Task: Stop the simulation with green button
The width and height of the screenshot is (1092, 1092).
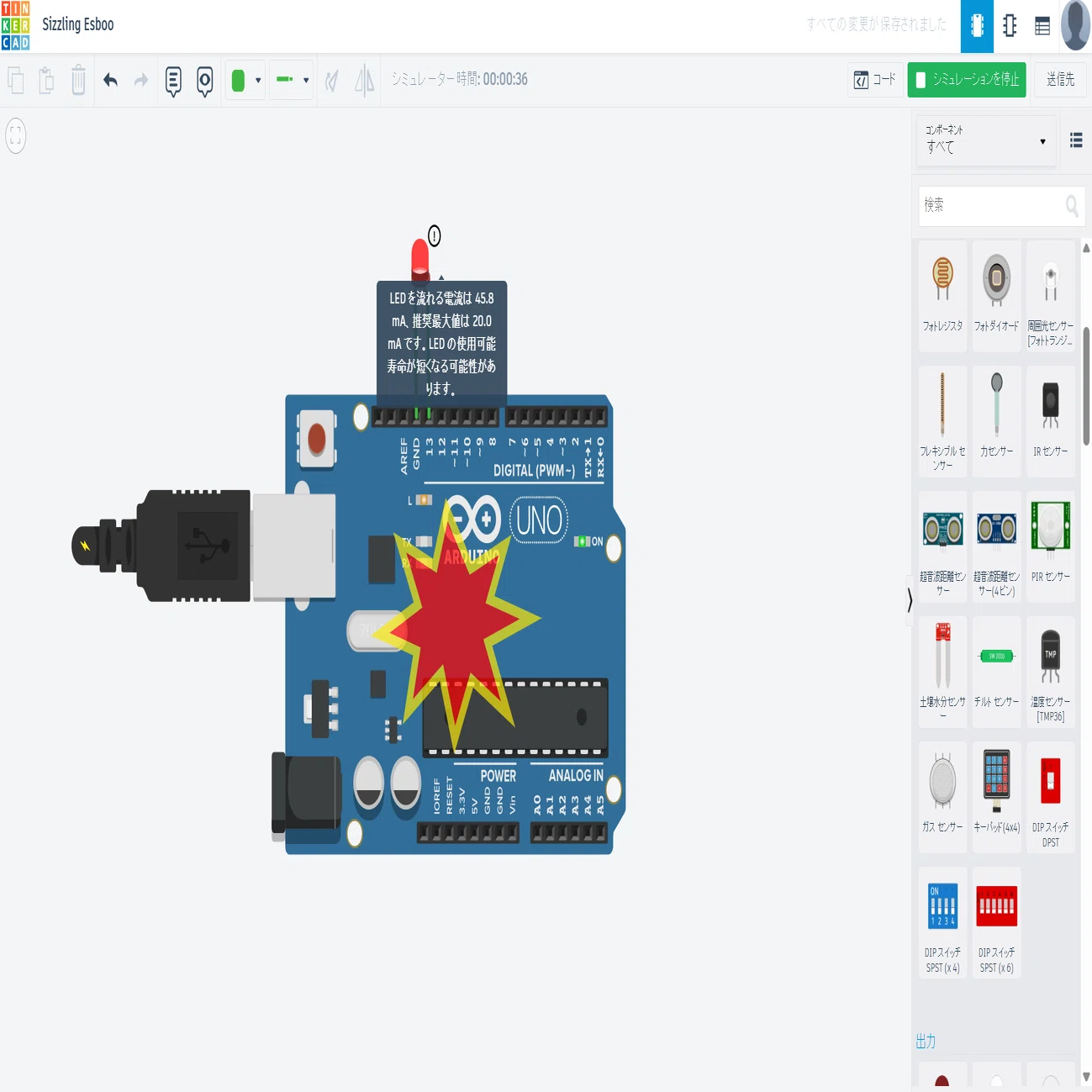Action: (967, 80)
